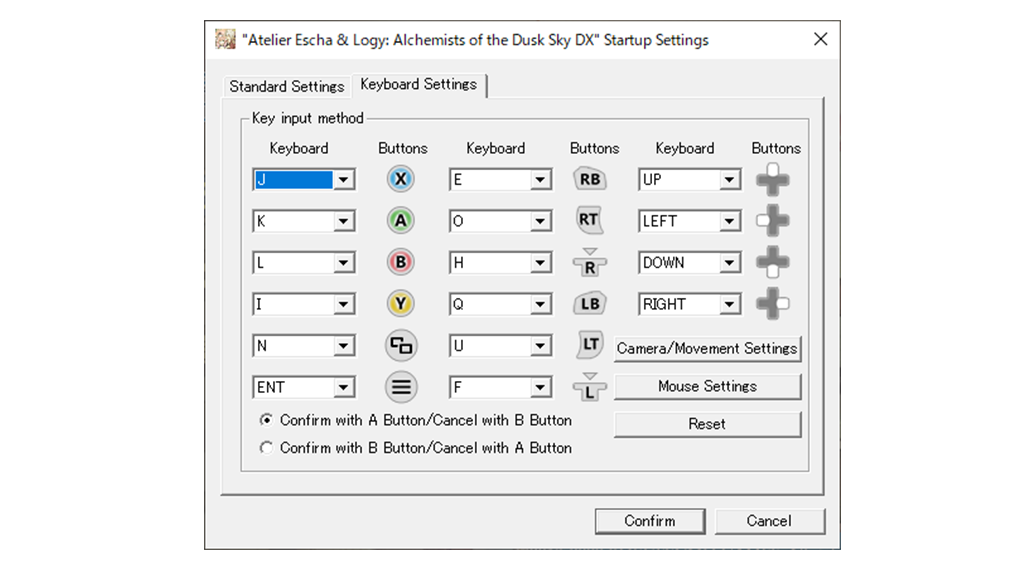1020x574 pixels.
Task: Open the K key dropdown for A button
Action: pos(343,221)
